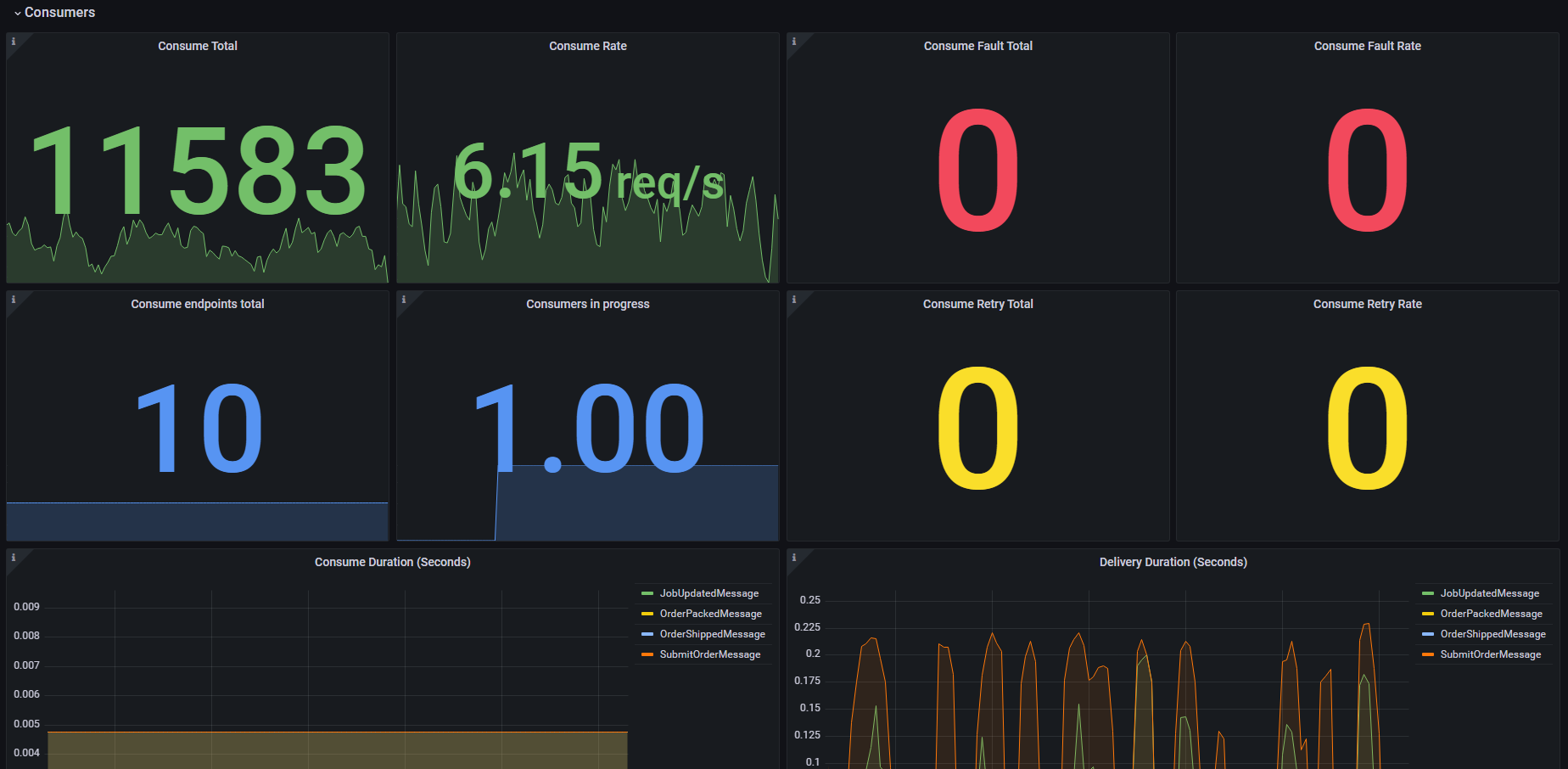Open info icon on Consume Fault Total panel
The width and height of the screenshot is (1568, 769).
point(793,41)
